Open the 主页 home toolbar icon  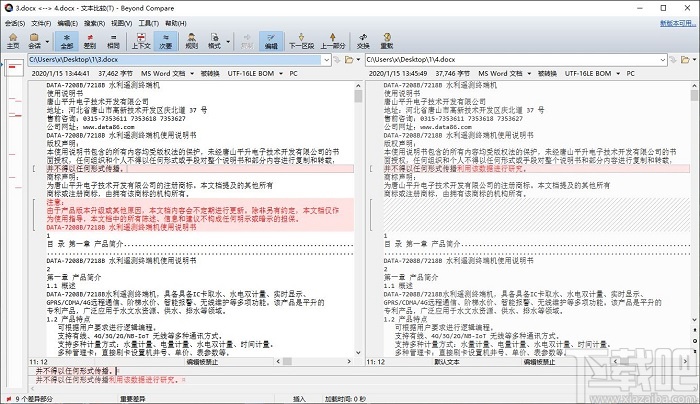[13, 41]
